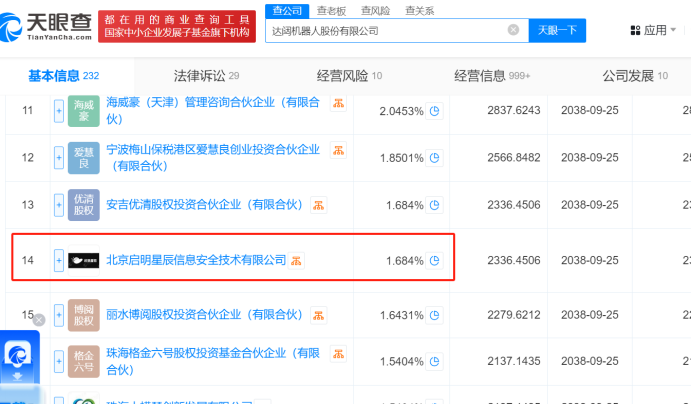Open equity structure icon for 爱慧良

338,150
